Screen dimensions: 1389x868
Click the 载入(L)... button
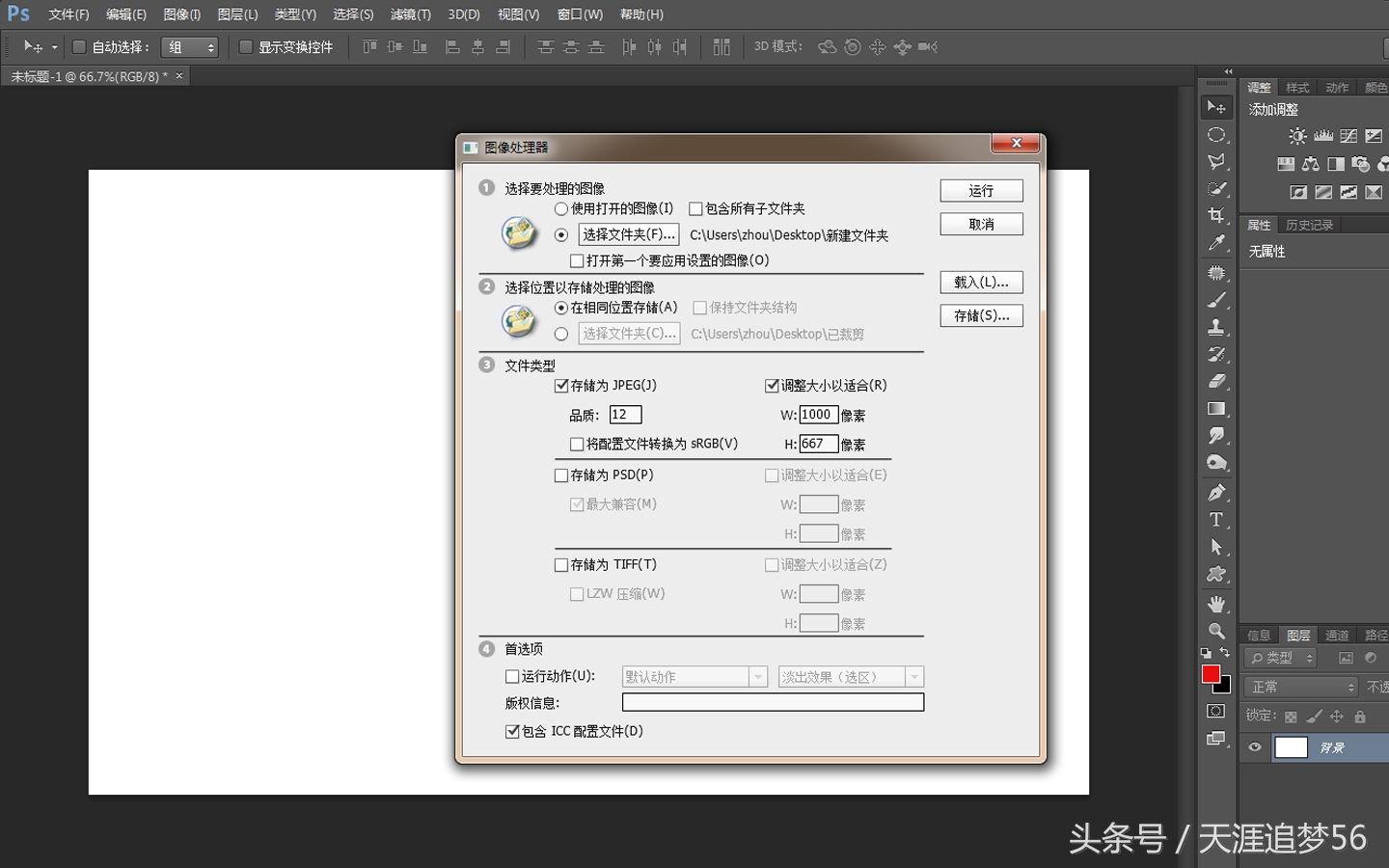point(981,283)
